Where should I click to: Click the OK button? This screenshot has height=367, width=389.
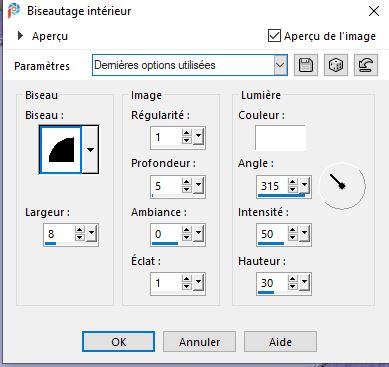118,342
